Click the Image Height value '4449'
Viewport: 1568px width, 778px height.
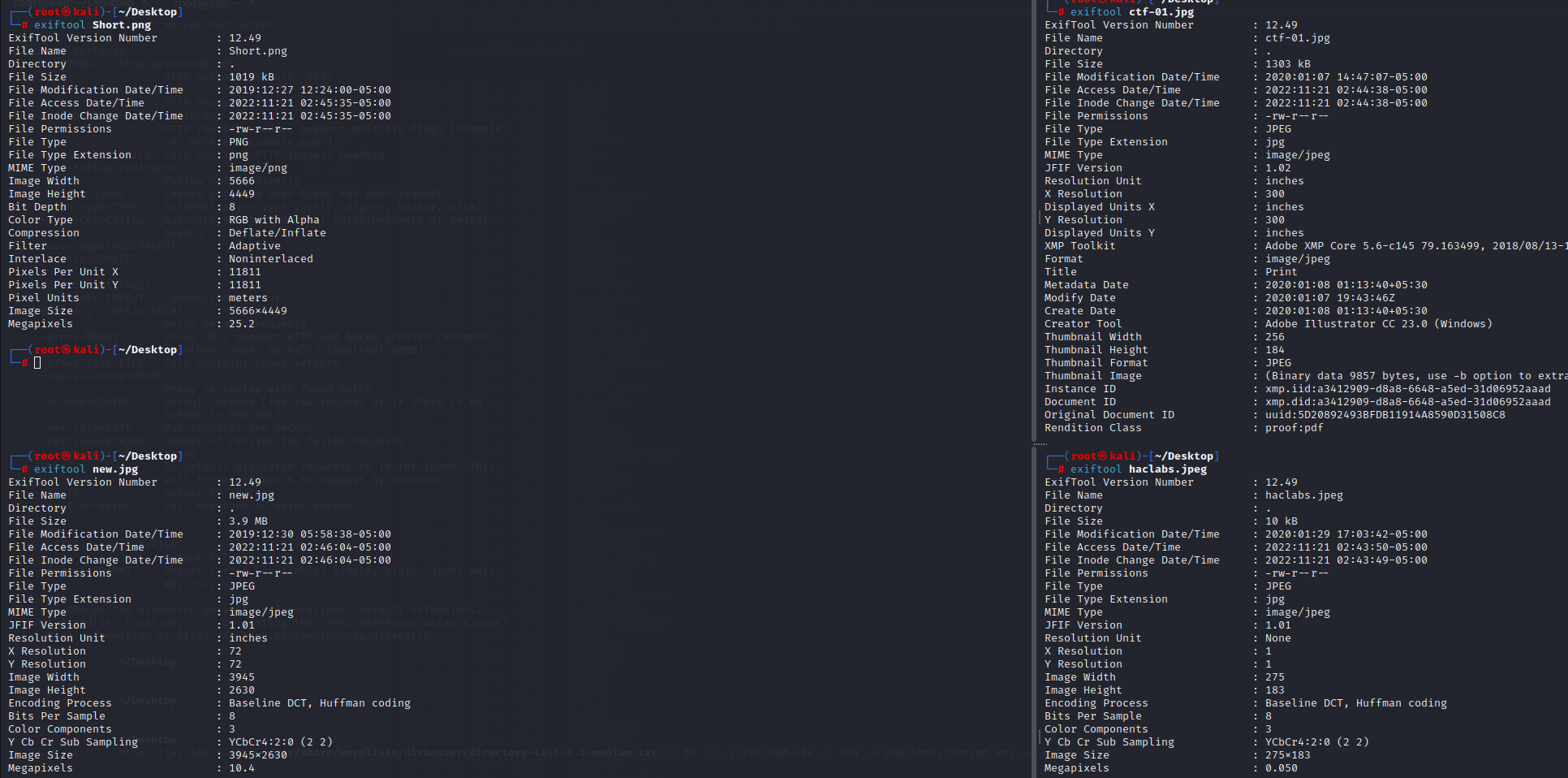click(242, 194)
